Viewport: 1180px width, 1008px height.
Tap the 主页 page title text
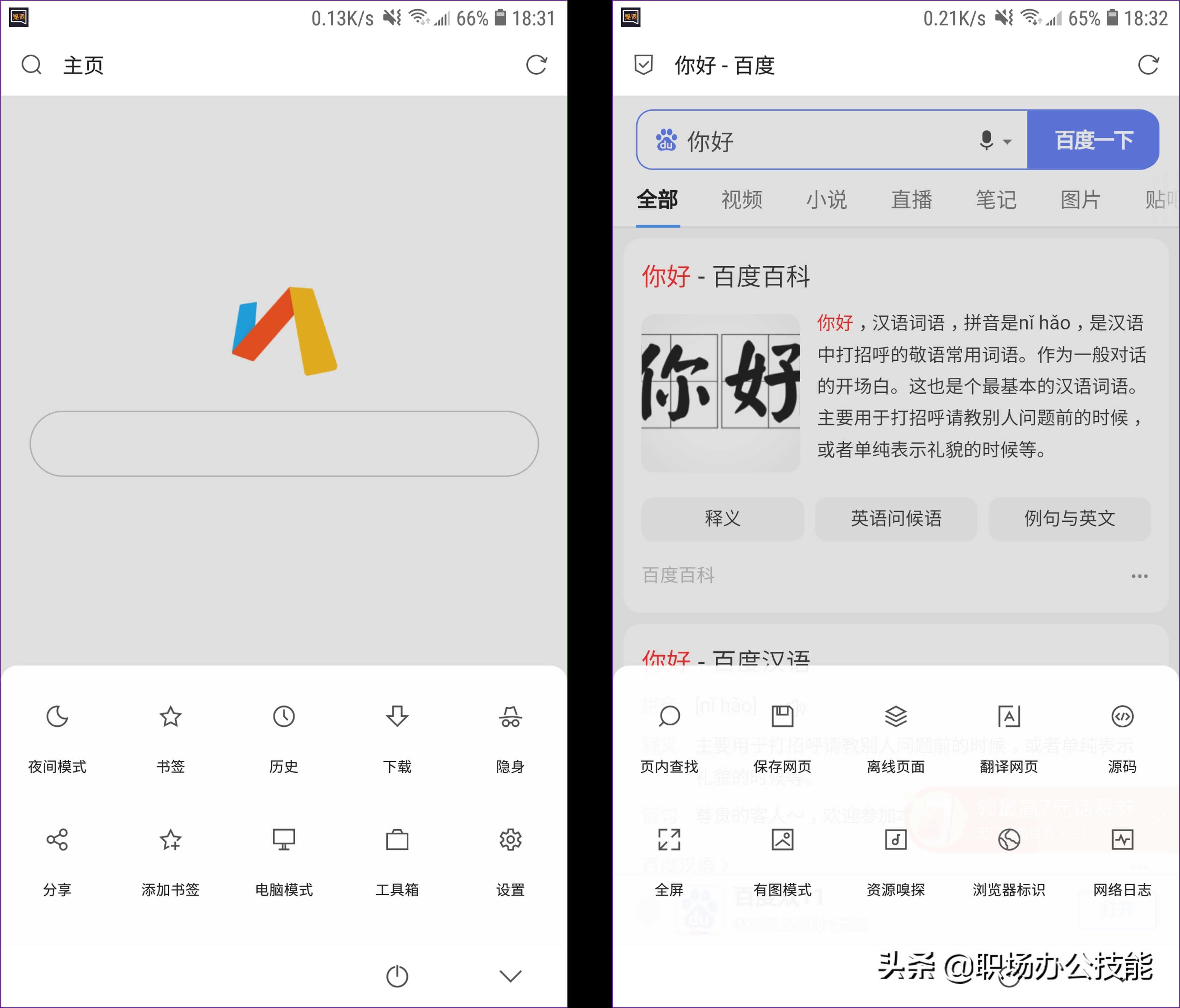coord(83,65)
